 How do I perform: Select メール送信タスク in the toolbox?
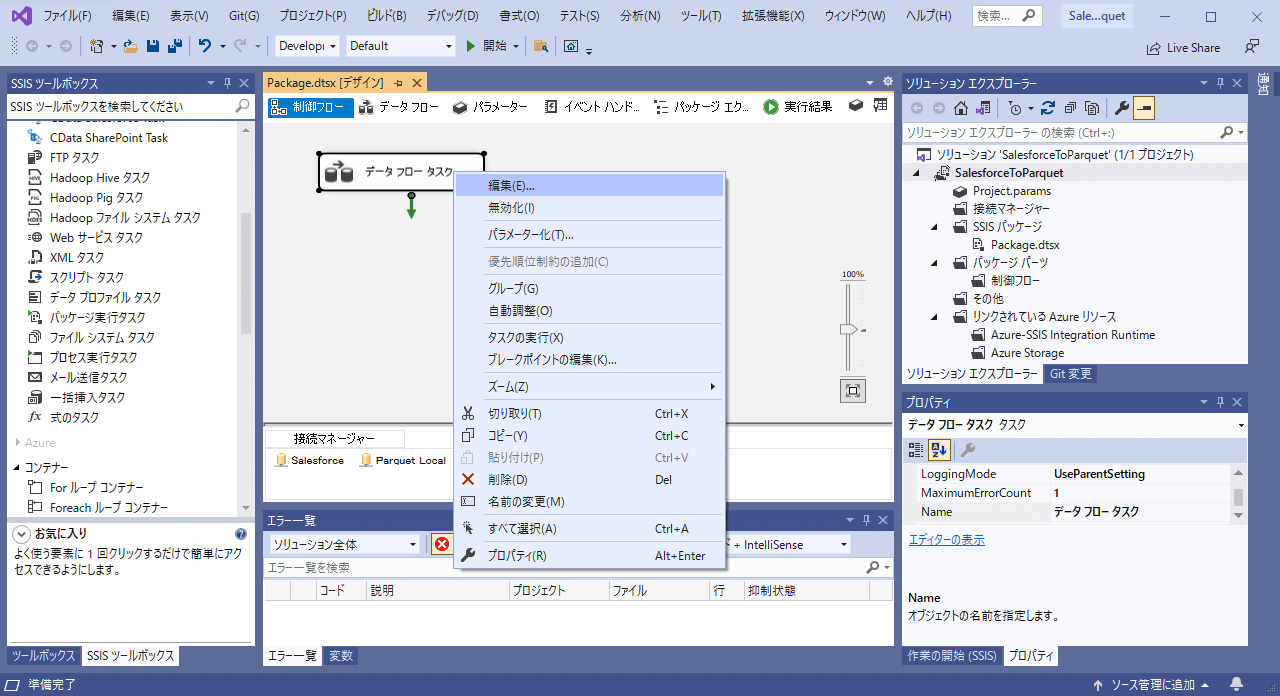point(89,378)
